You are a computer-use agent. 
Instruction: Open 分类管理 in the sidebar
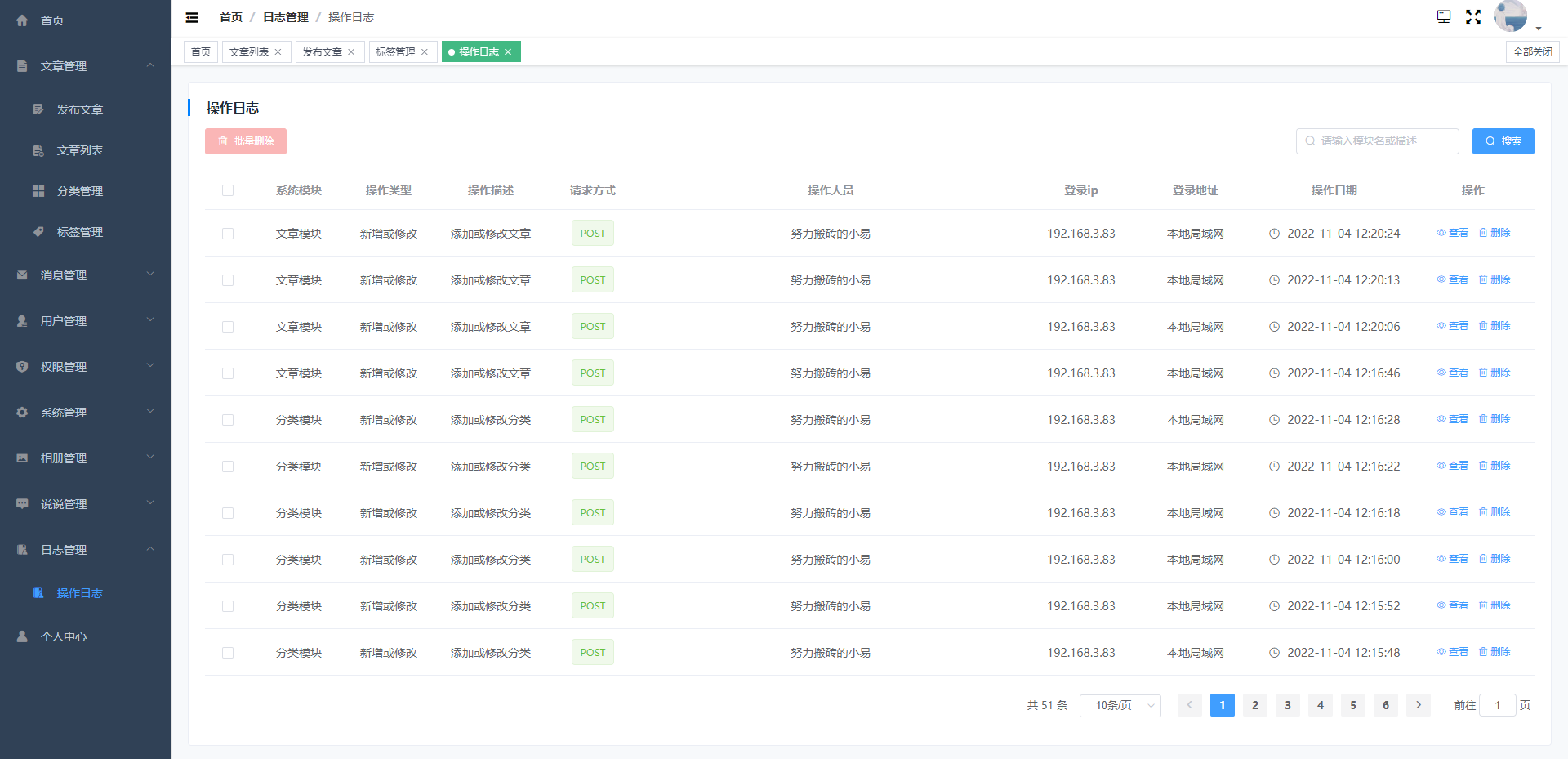tap(79, 191)
